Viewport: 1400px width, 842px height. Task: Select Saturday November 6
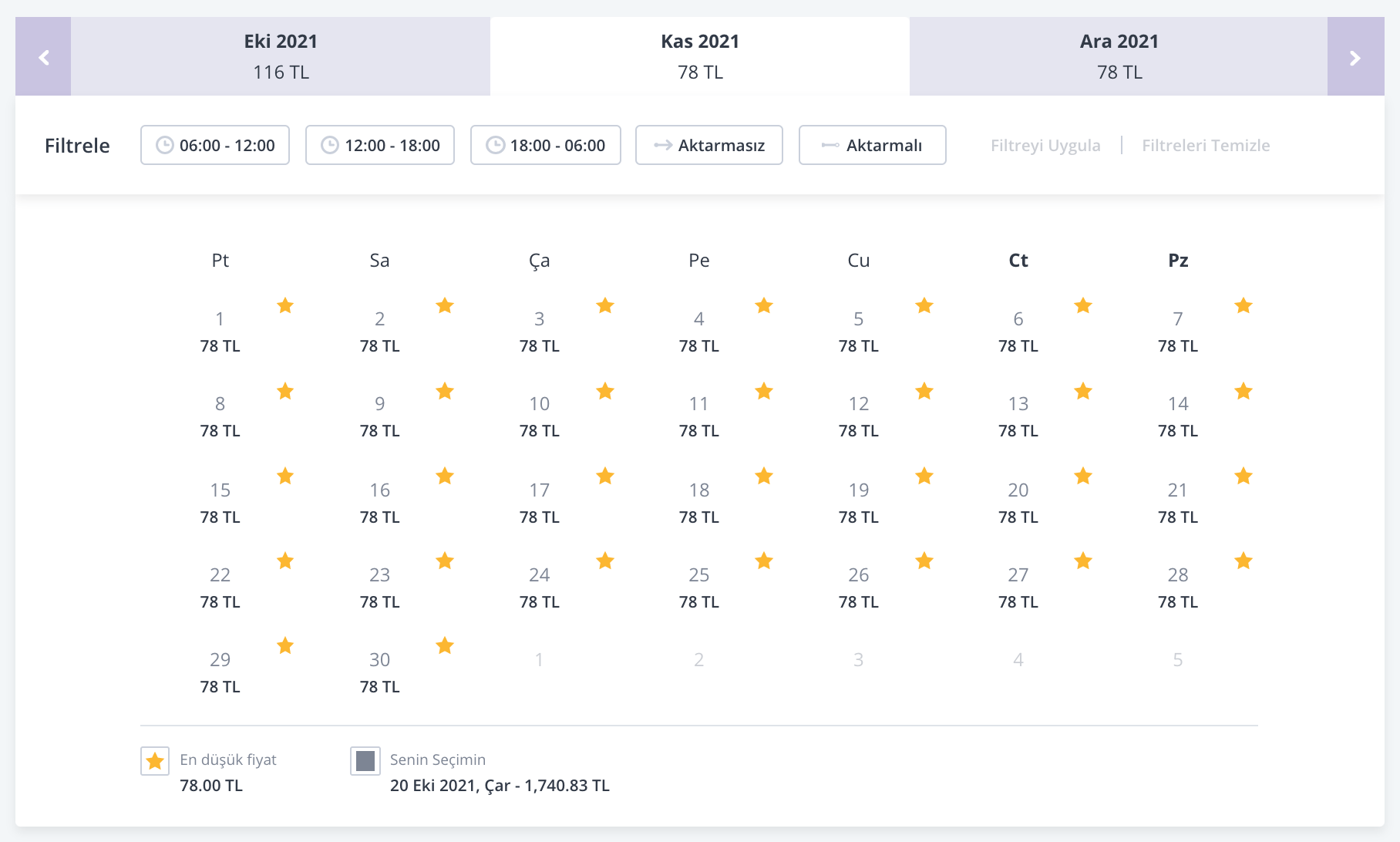pos(1018,332)
